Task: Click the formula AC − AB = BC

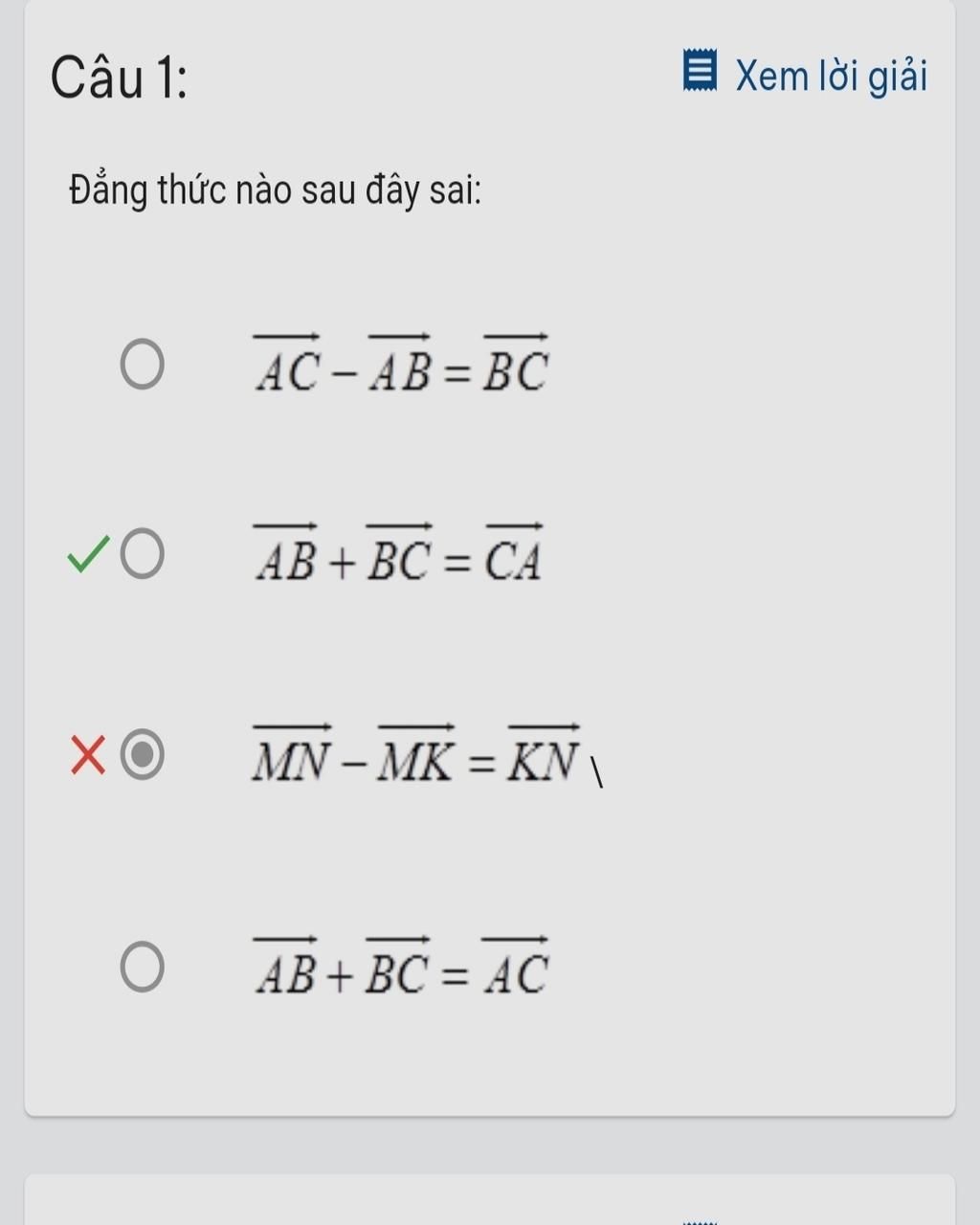Action: pyautogui.click(x=402, y=364)
